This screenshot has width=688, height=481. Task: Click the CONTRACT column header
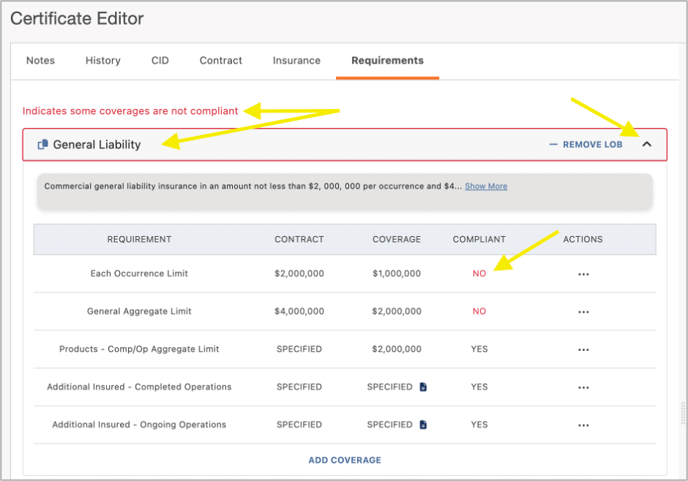[299, 239]
